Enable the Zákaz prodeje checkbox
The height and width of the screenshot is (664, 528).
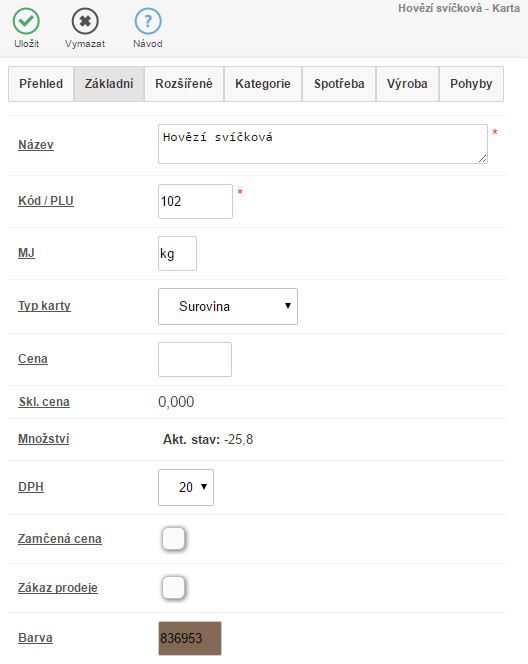(x=174, y=588)
